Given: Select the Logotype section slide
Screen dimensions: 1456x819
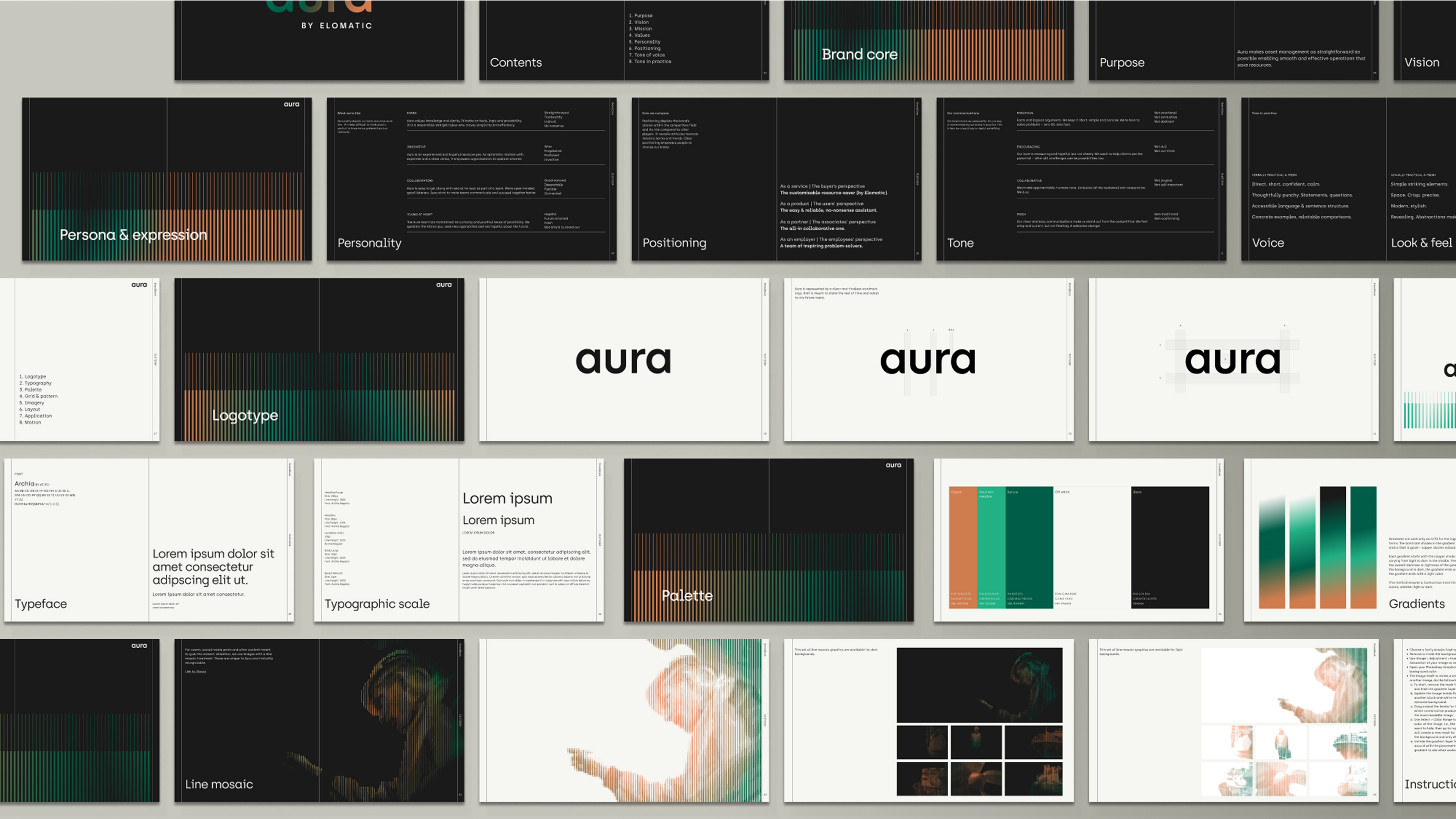Looking at the screenshot, I should tap(319, 359).
